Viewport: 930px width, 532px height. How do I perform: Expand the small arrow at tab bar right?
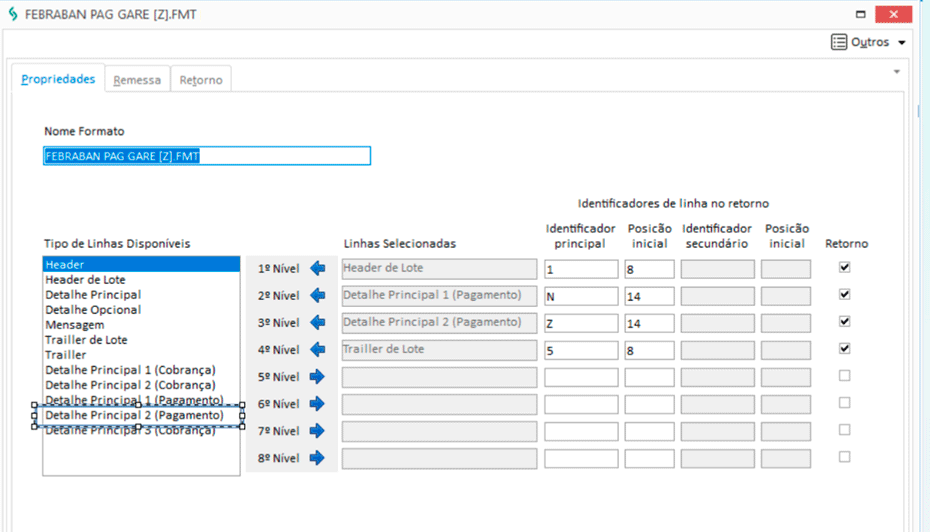(x=896, y=72)
